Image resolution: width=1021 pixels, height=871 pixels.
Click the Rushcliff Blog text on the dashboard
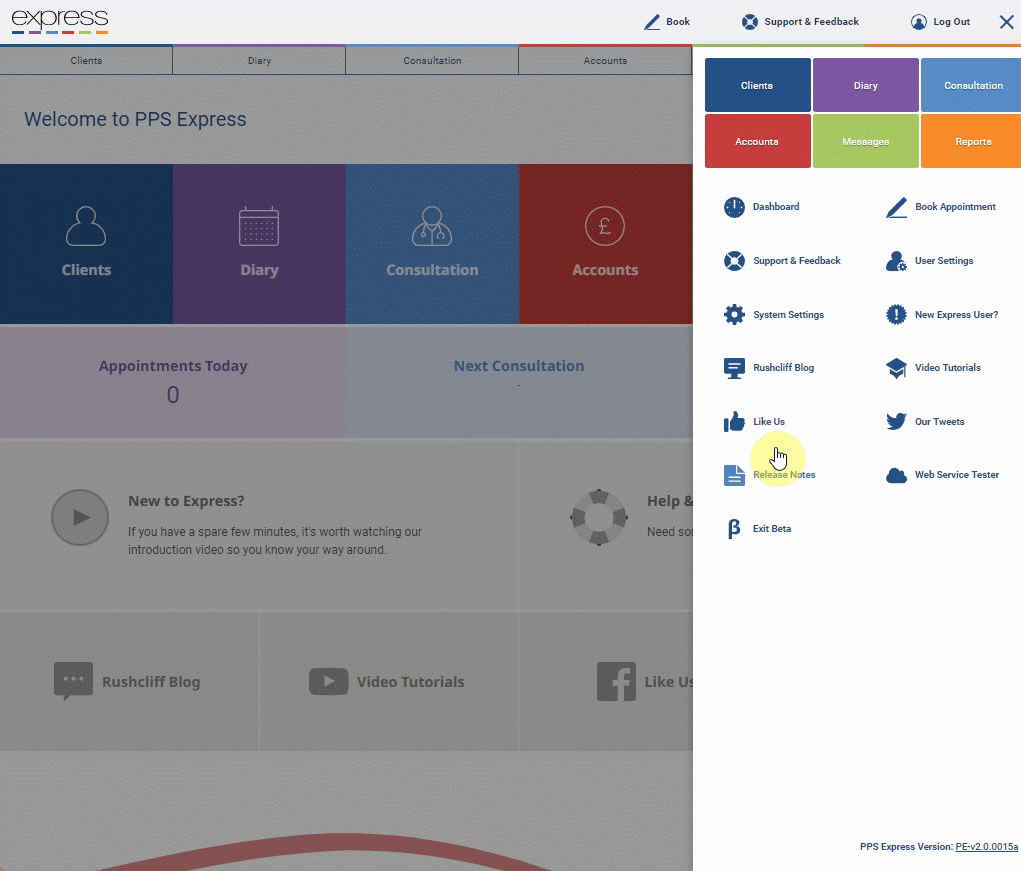coord(151,682)
